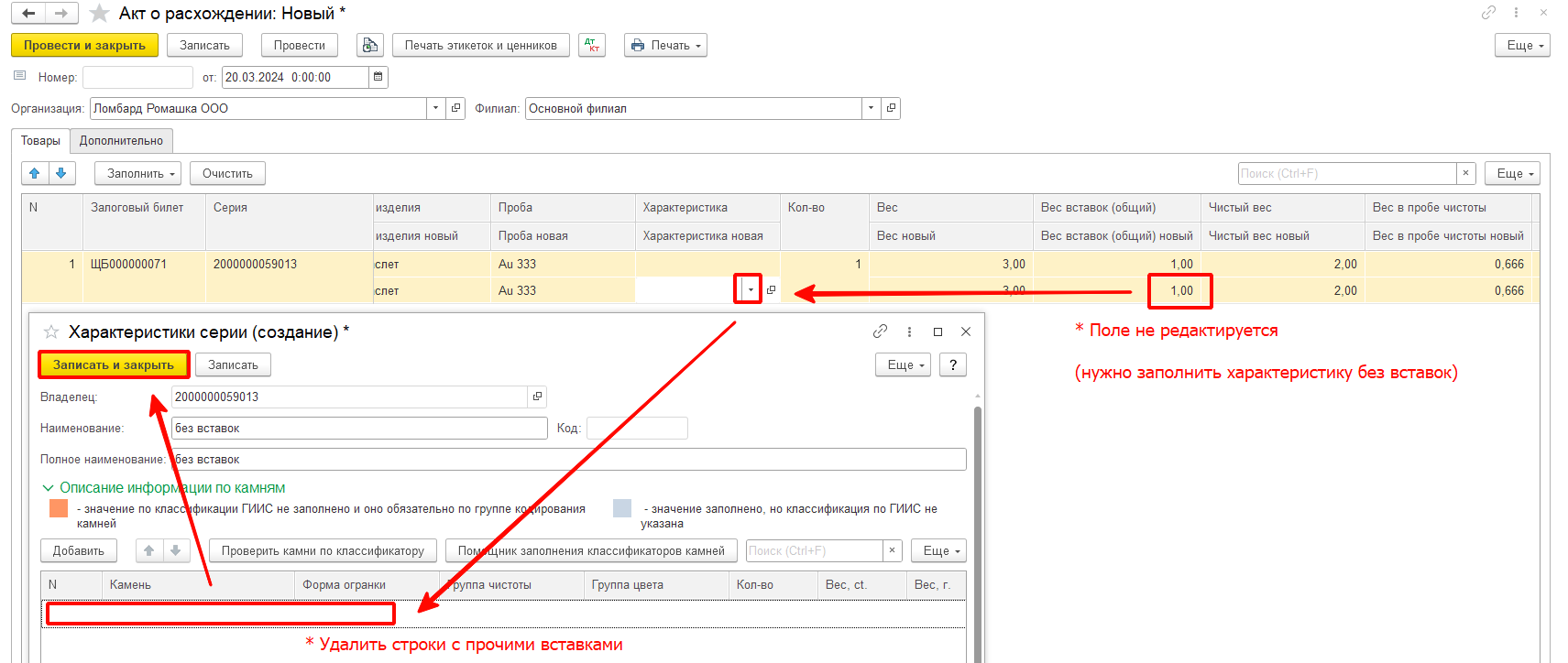
Task: Select the series cell 2000000059013 in the table
Action: tap(290, 264)
